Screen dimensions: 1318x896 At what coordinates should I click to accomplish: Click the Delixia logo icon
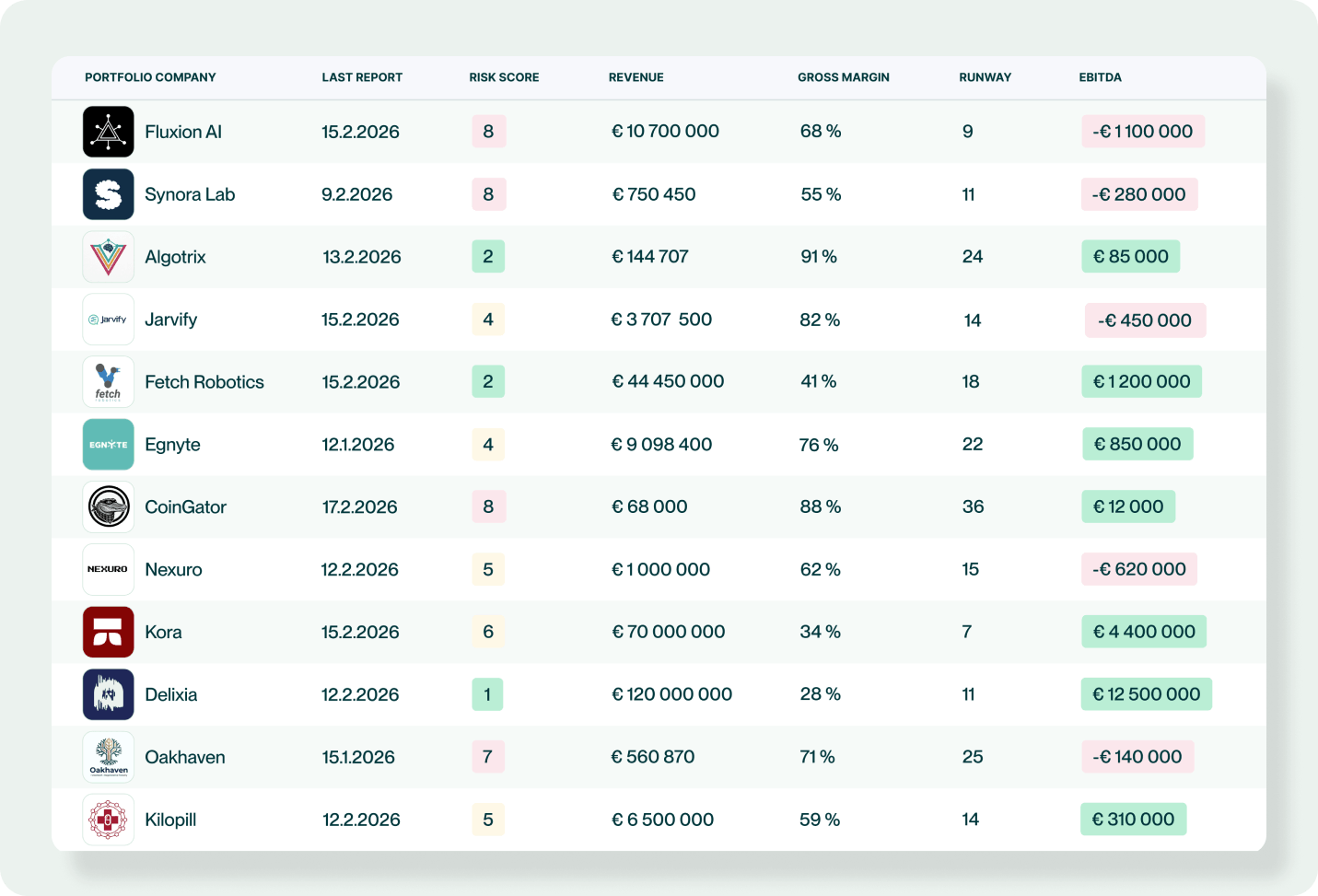click(108, 694)
